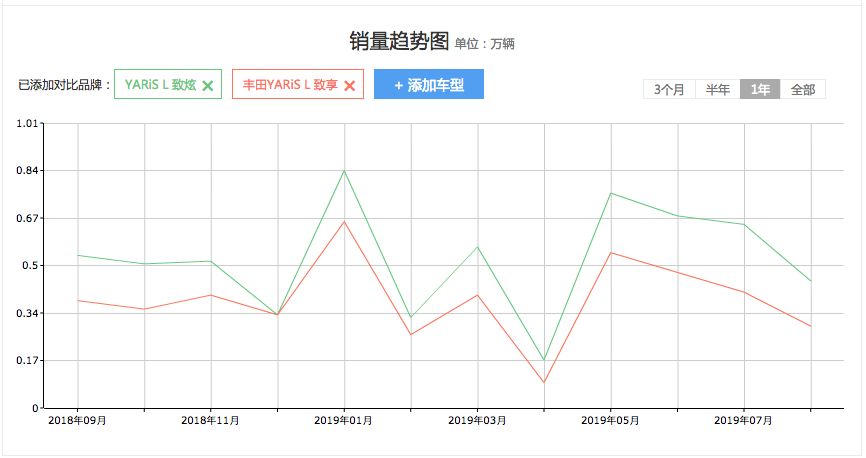The height and width of the screenshot is (458, 866).
Task: Click the y-axis value 0.84
Action: [27, 171]
